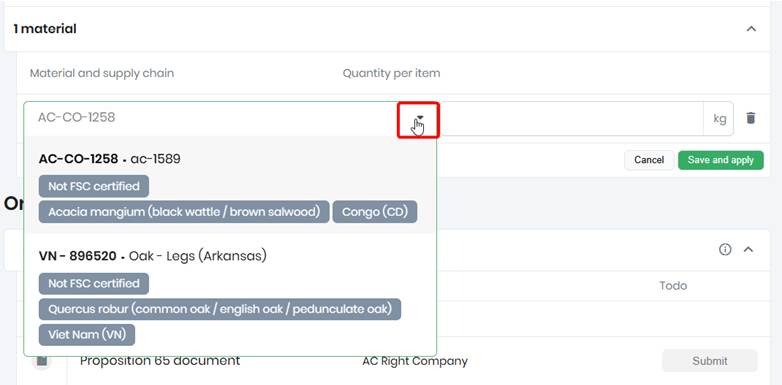The image size is (782, 385).
Task: Click Quercus robur species tag
Action: click(x=220, y=309)
